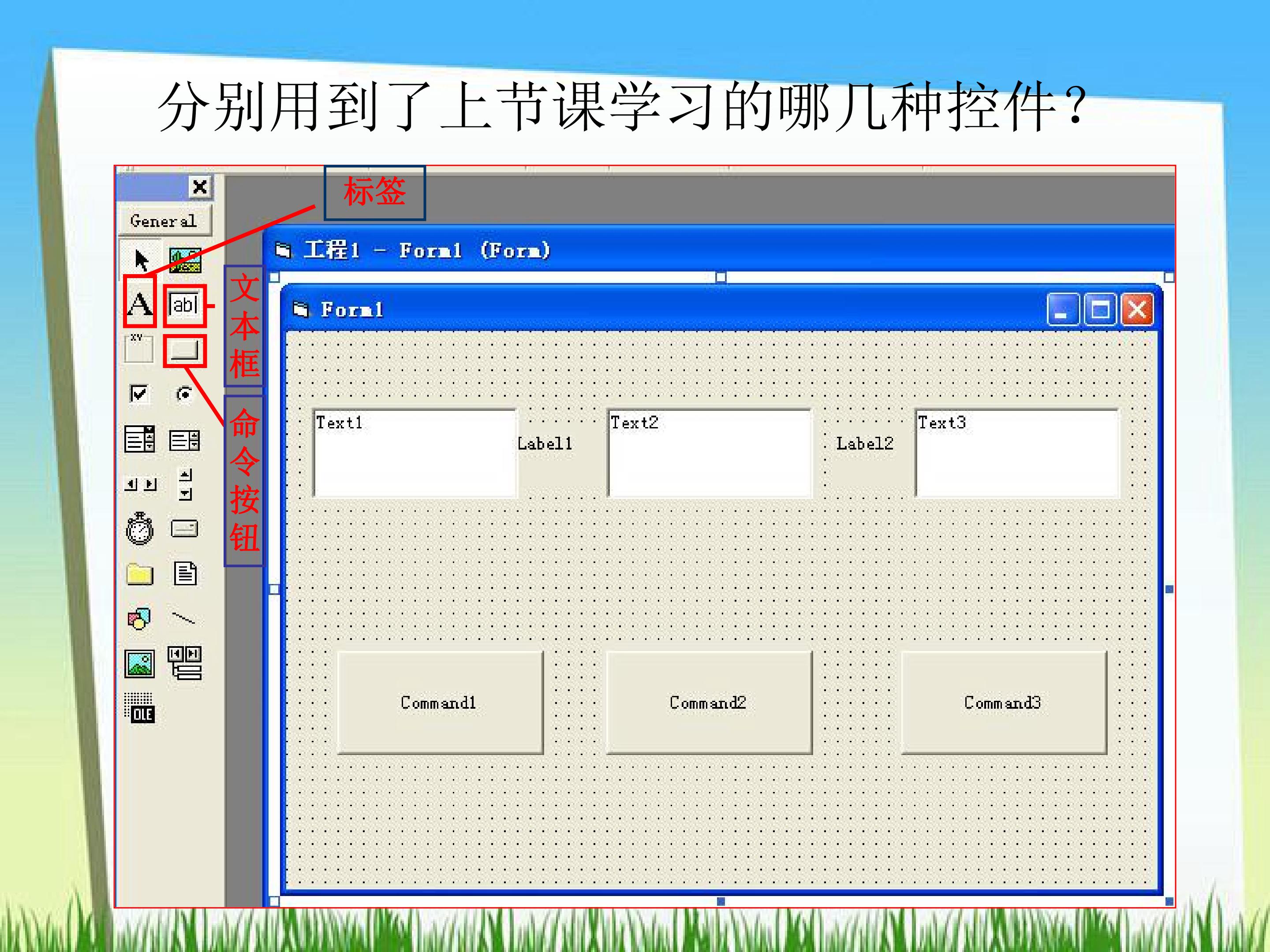Select the Timer tool
1270x952 pixels.
pos(139,528)
